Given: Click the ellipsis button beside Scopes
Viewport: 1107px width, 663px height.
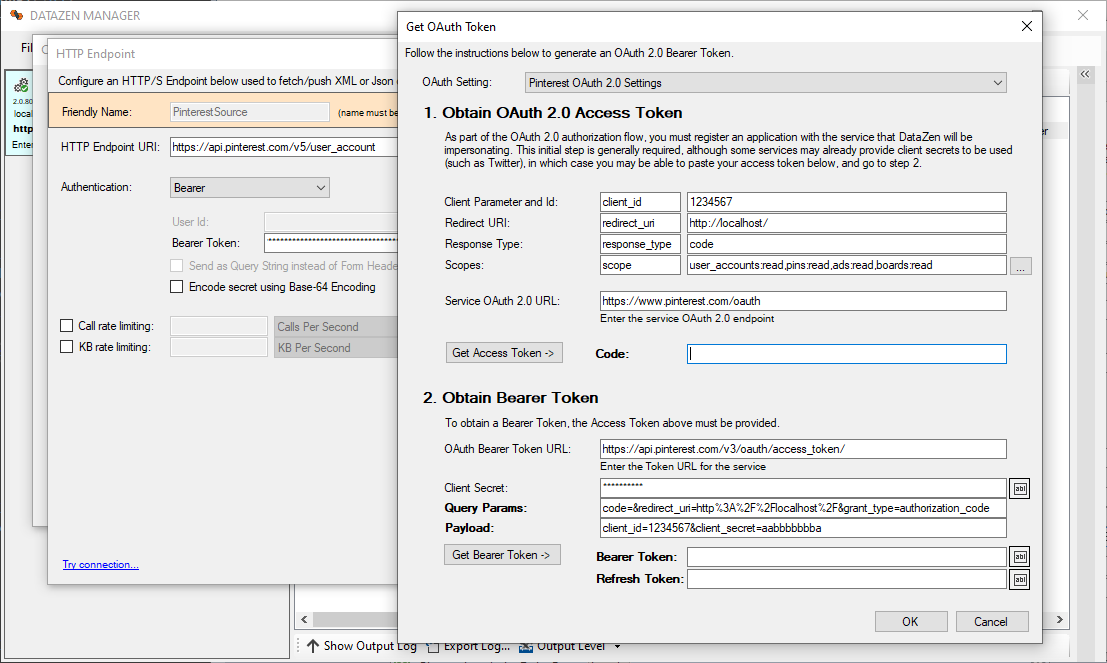Looking at the screenshot, I should (1020, 266).
